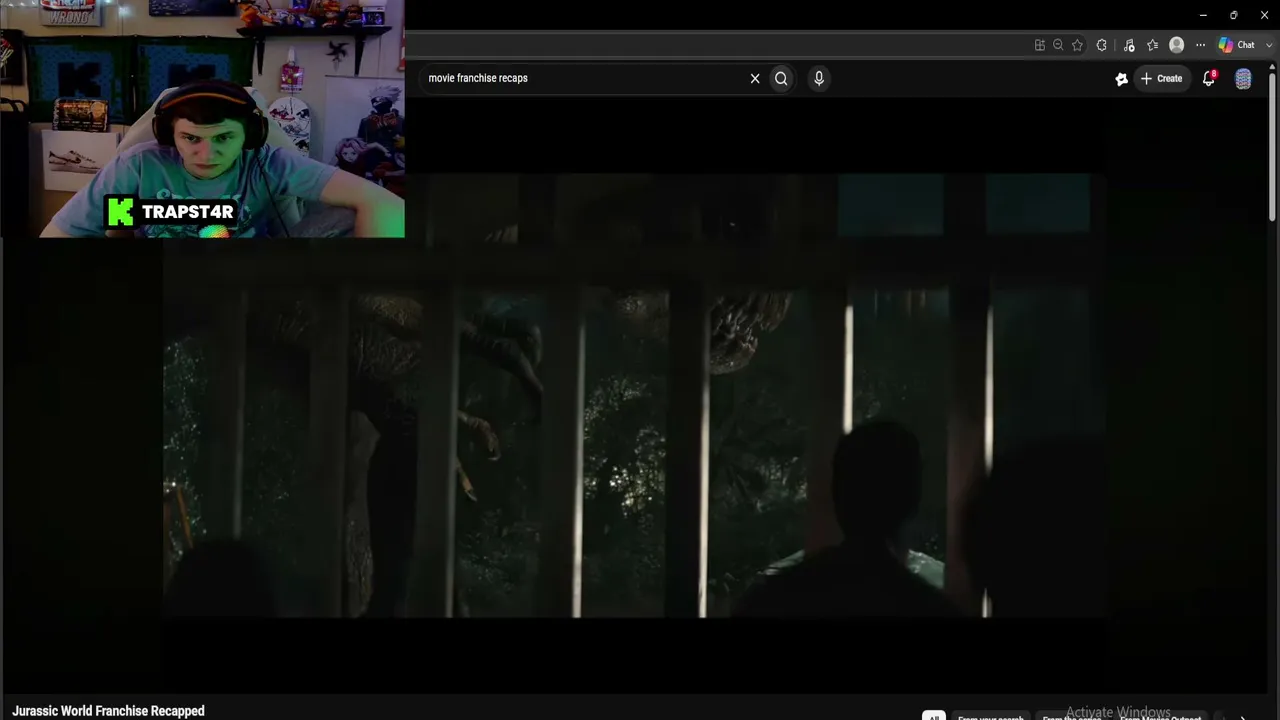Click the Jurassic World Franchise Recapped title
This screenshot has width=1280, height=720.
pos(108,711)
